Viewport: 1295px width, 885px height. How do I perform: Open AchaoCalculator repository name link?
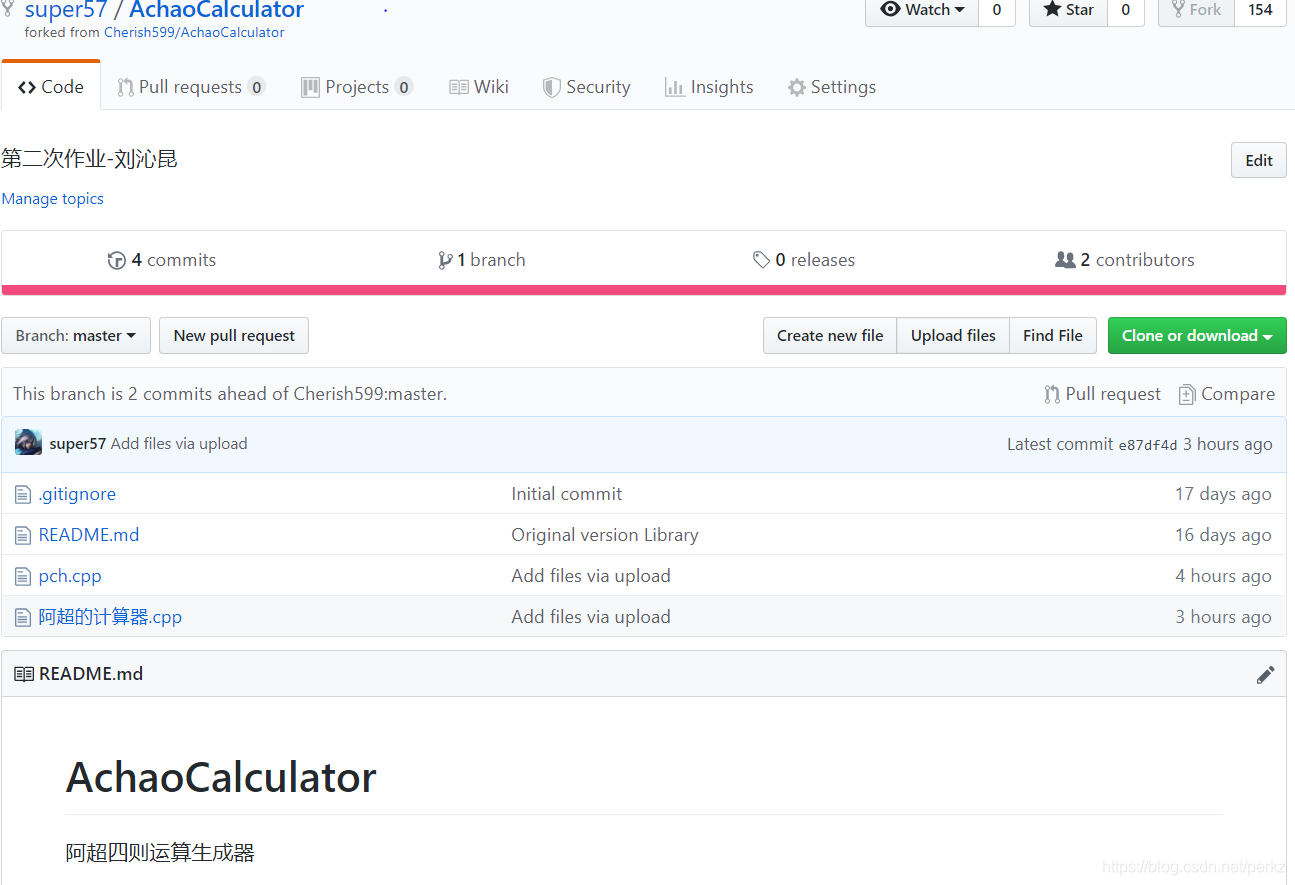(x=217, y=10)
